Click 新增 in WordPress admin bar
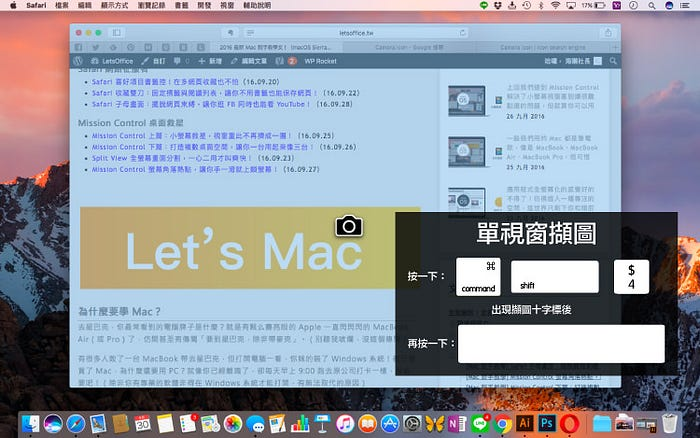This screenshot has width=700, height=438. click(210, 61)
